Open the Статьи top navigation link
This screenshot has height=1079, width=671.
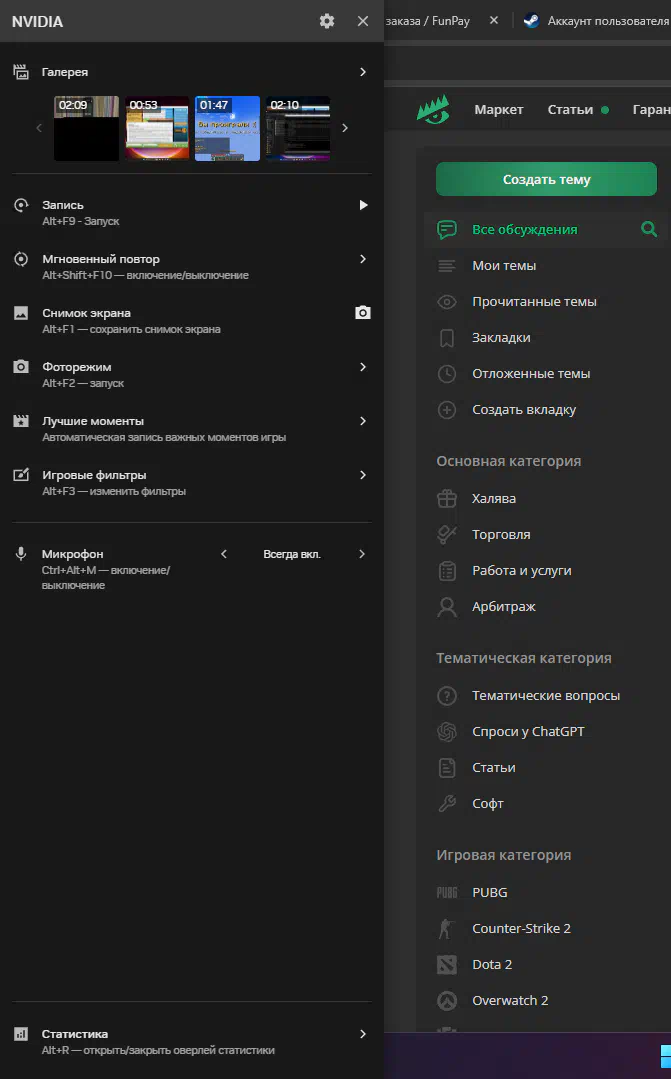pos(571,109)
